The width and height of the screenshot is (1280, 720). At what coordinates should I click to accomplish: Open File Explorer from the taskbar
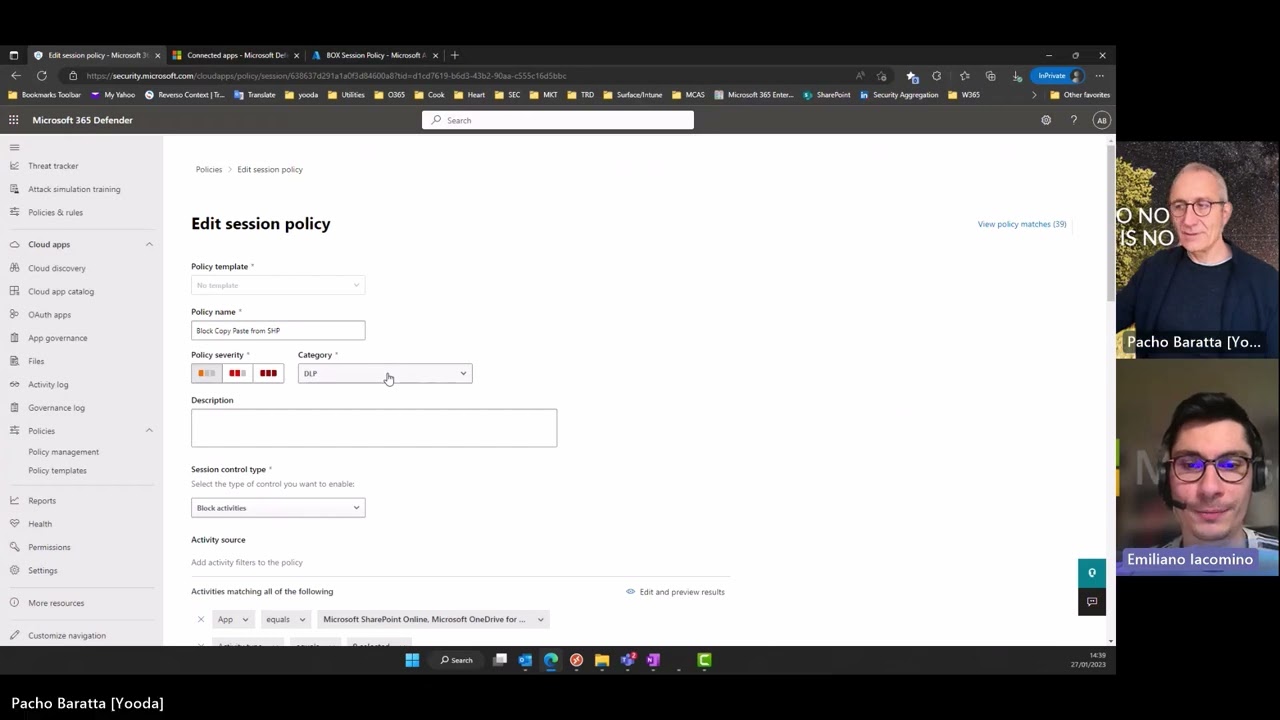click(x=602, y=660)
